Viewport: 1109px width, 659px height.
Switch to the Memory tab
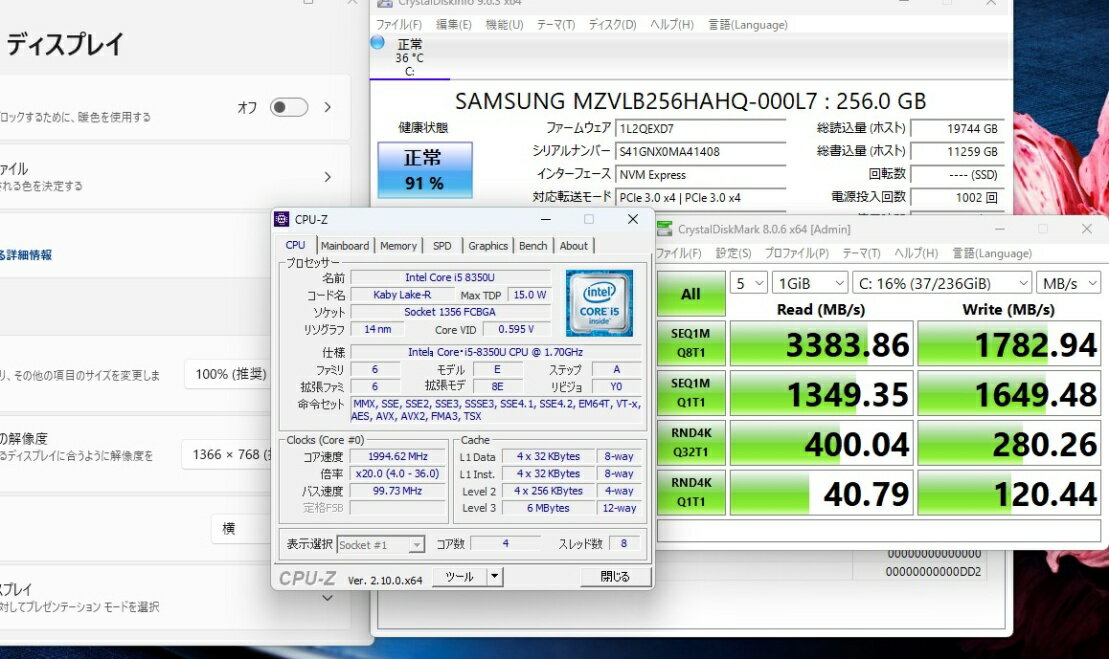[398, 245]
